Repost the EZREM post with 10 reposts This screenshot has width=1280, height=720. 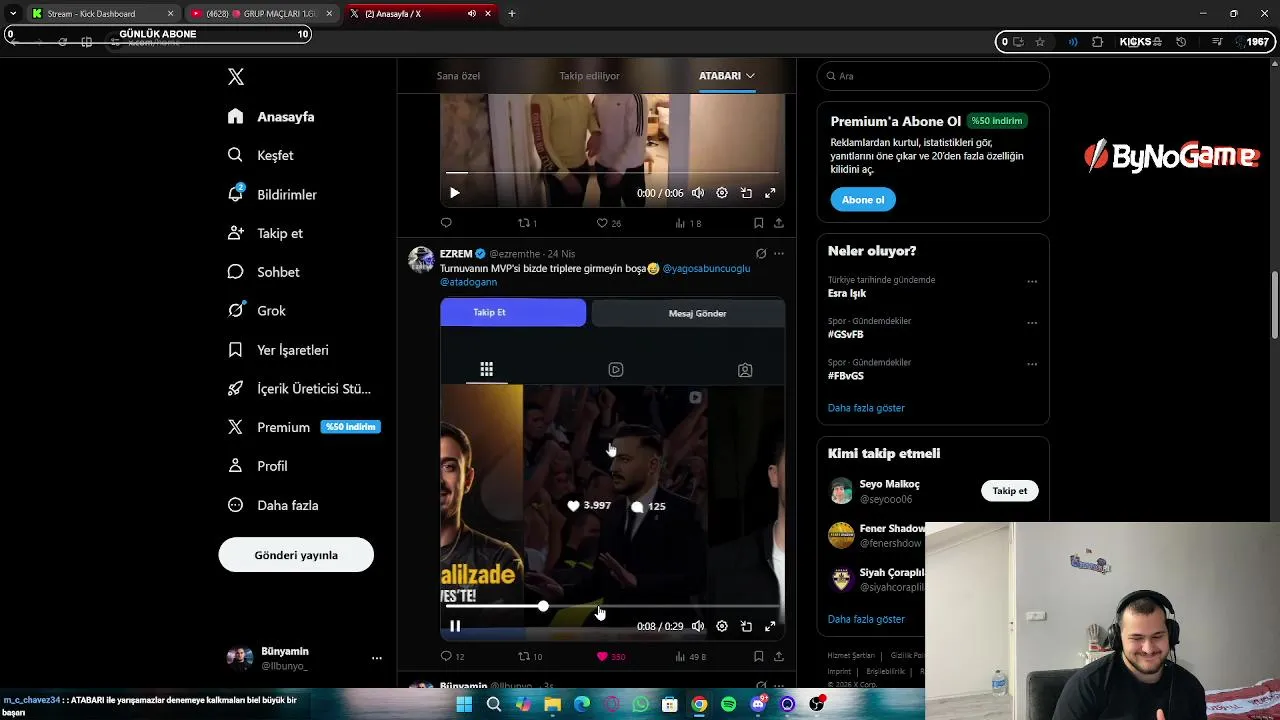pos(530,657)
